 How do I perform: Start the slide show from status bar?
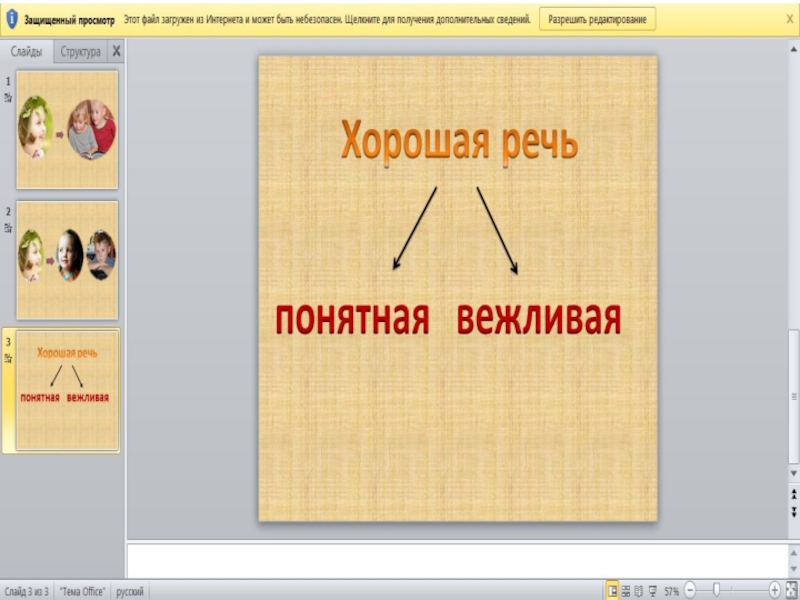pyautogui.click(x=653, y=591)
